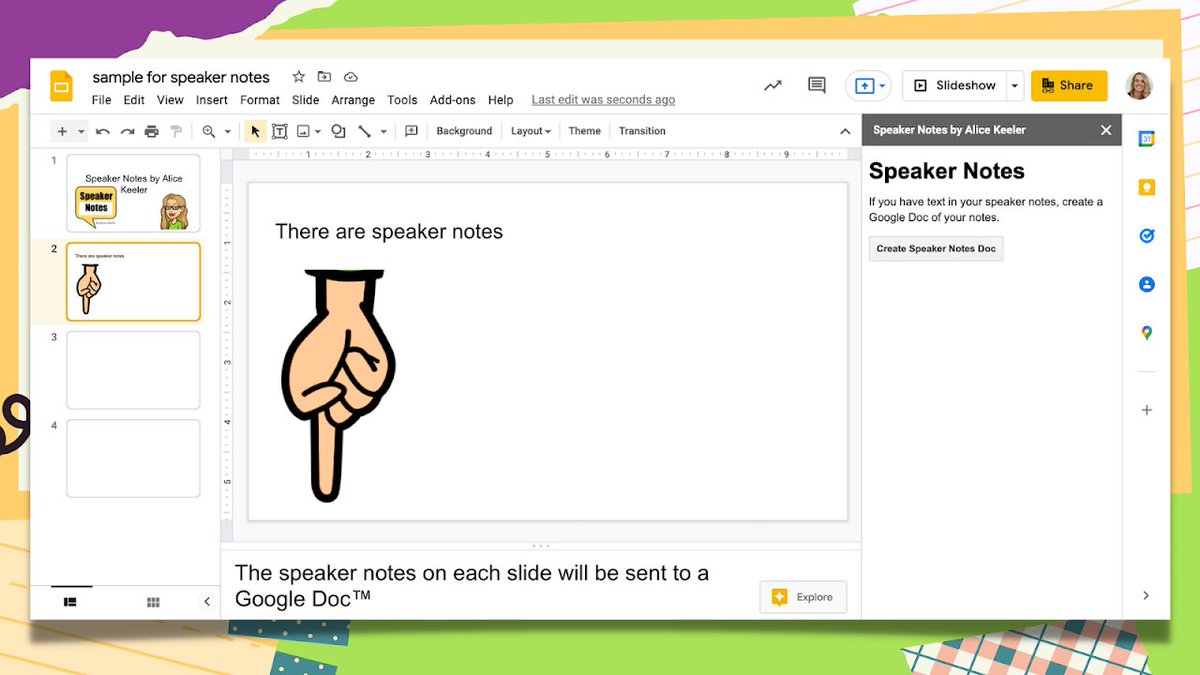Select the shape tool
The image size is (1200, 675).
[337, 131]
